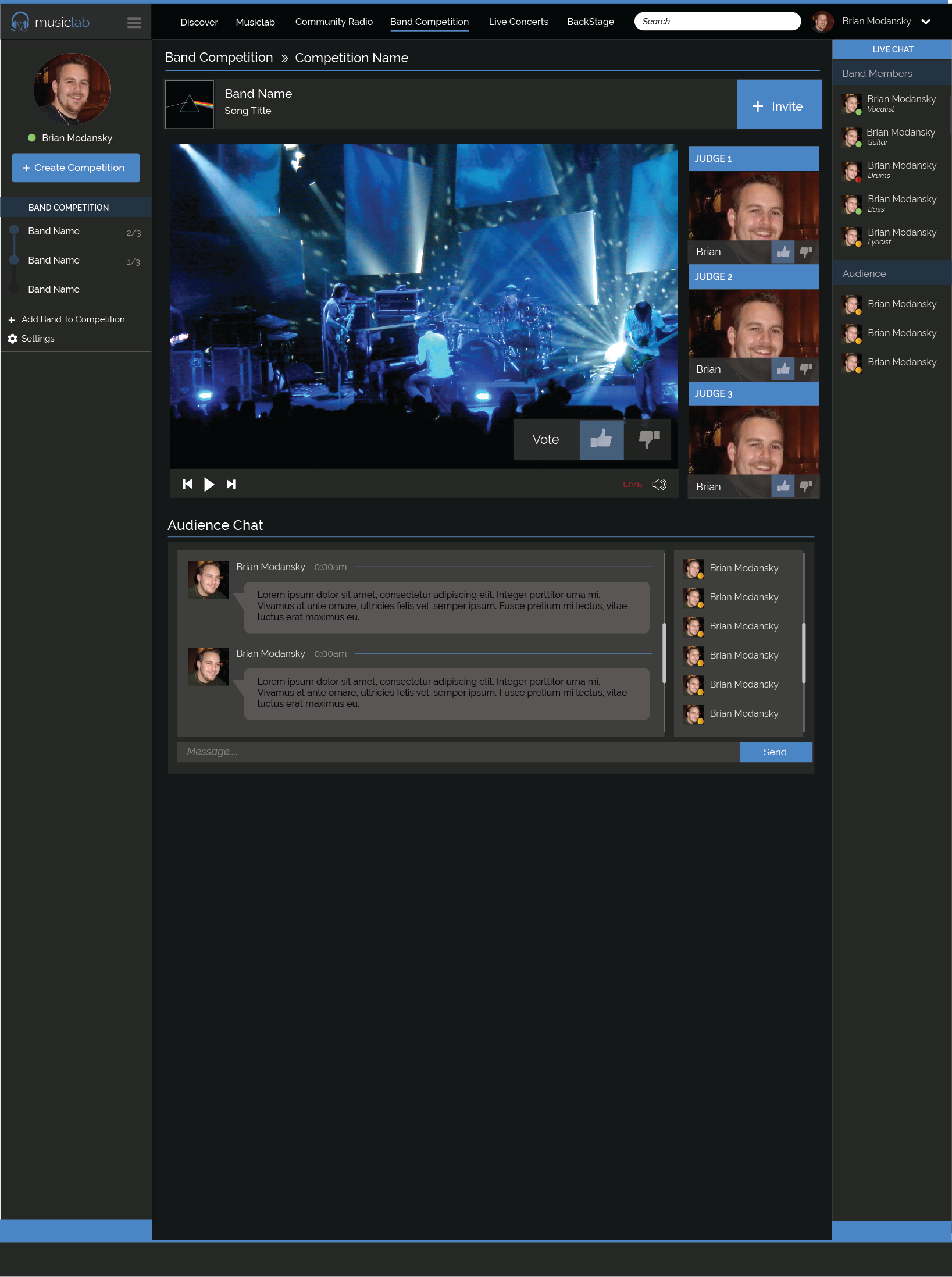Play the live video
The width and height of the screenshot is (952, 1277).
tap(209, 484)
